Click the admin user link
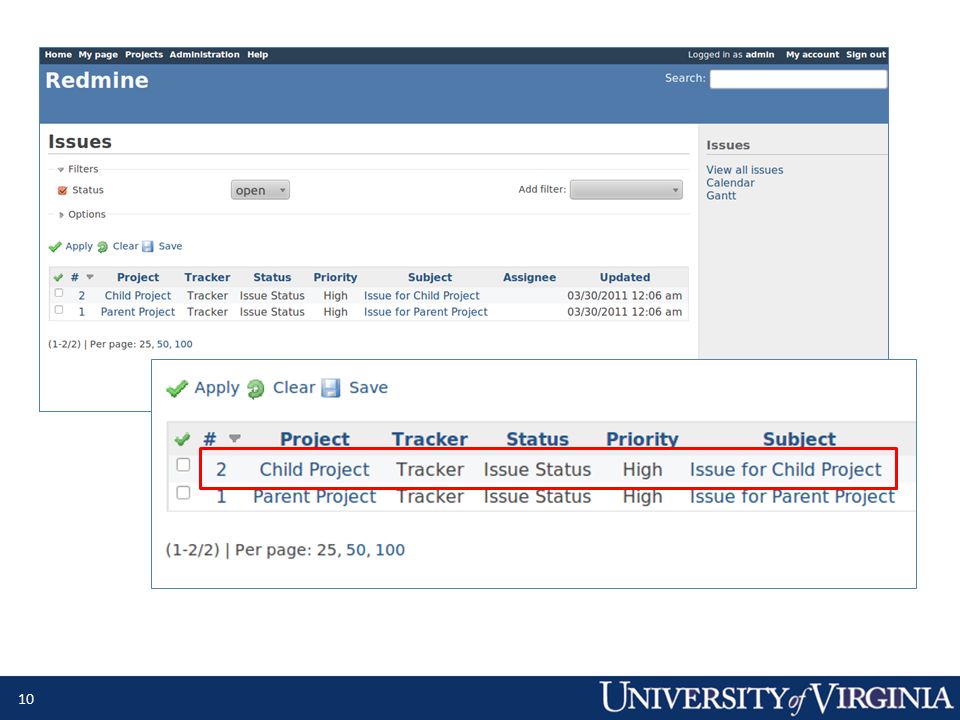 coord(760,54)
